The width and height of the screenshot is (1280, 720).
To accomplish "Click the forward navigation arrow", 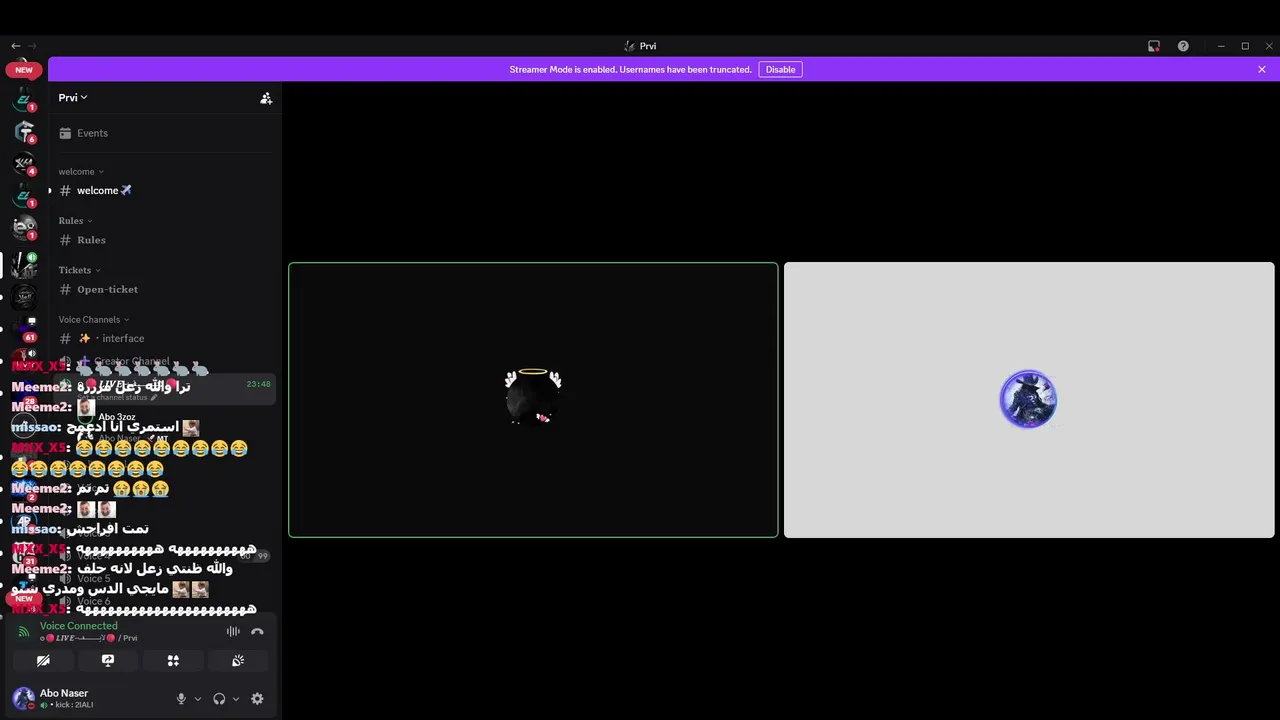I will 32,46.
